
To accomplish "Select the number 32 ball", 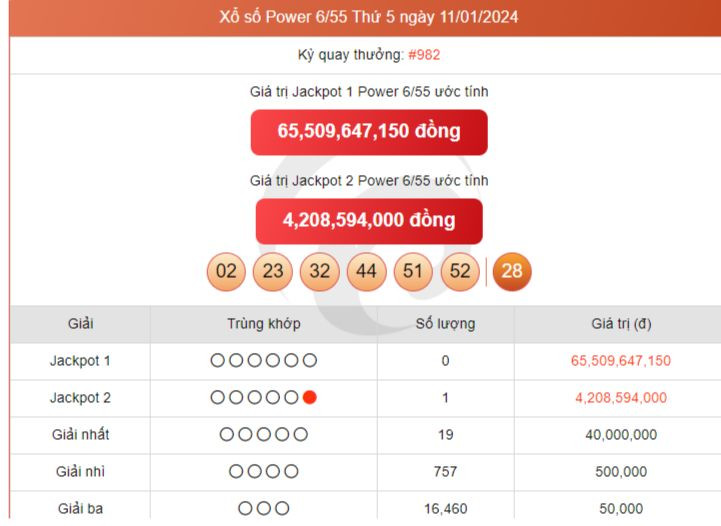I will click(x=320, y=272).
